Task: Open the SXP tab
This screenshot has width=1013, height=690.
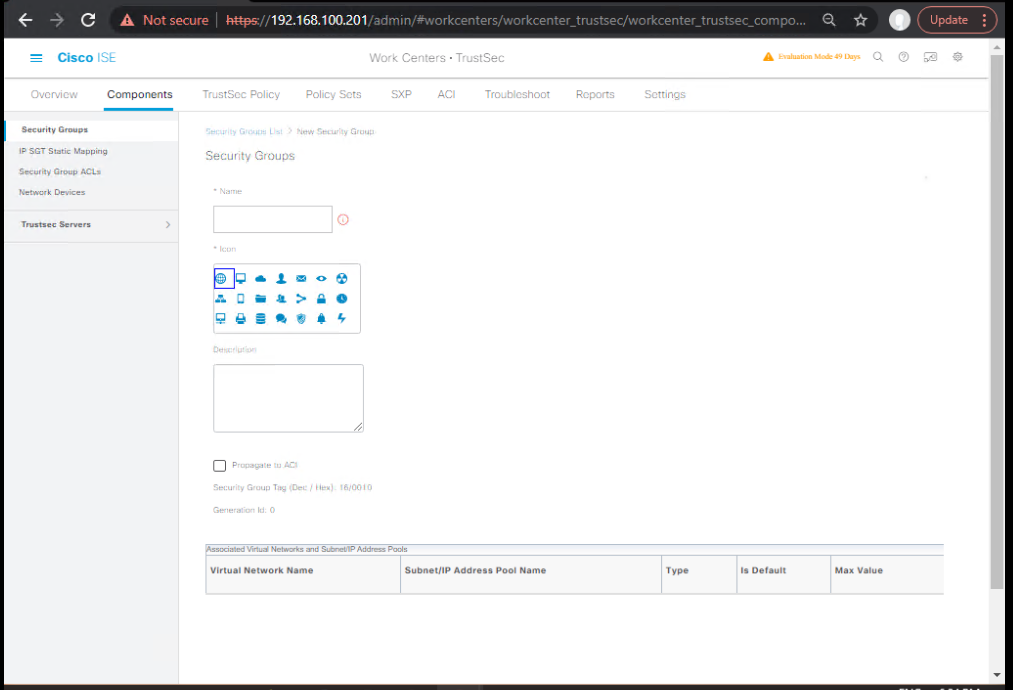Action: coord(401,94)
